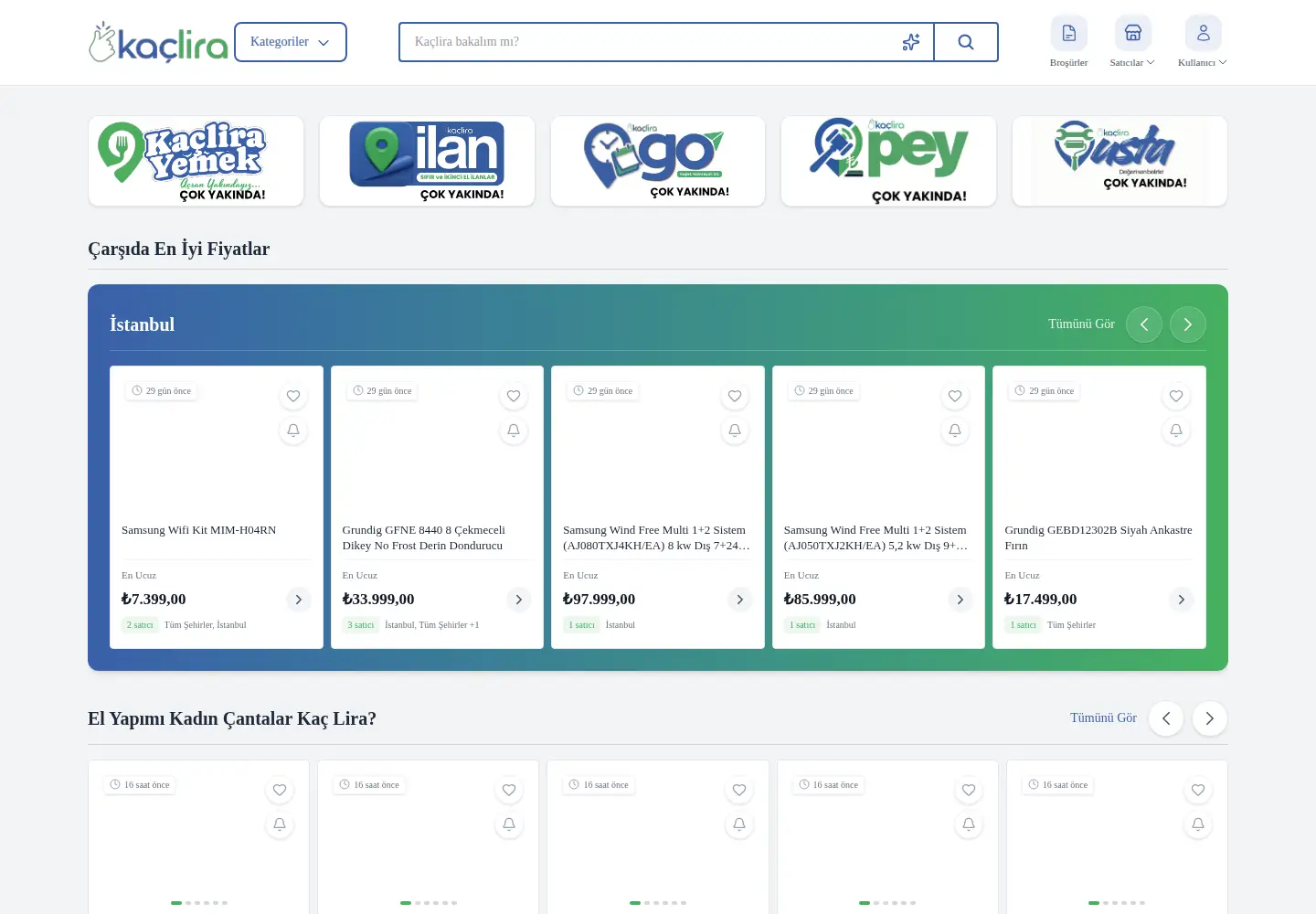Click the 3 satıcı badge
The height and width of the screenshot is (914, 1316).
click(x=361, y=625)
